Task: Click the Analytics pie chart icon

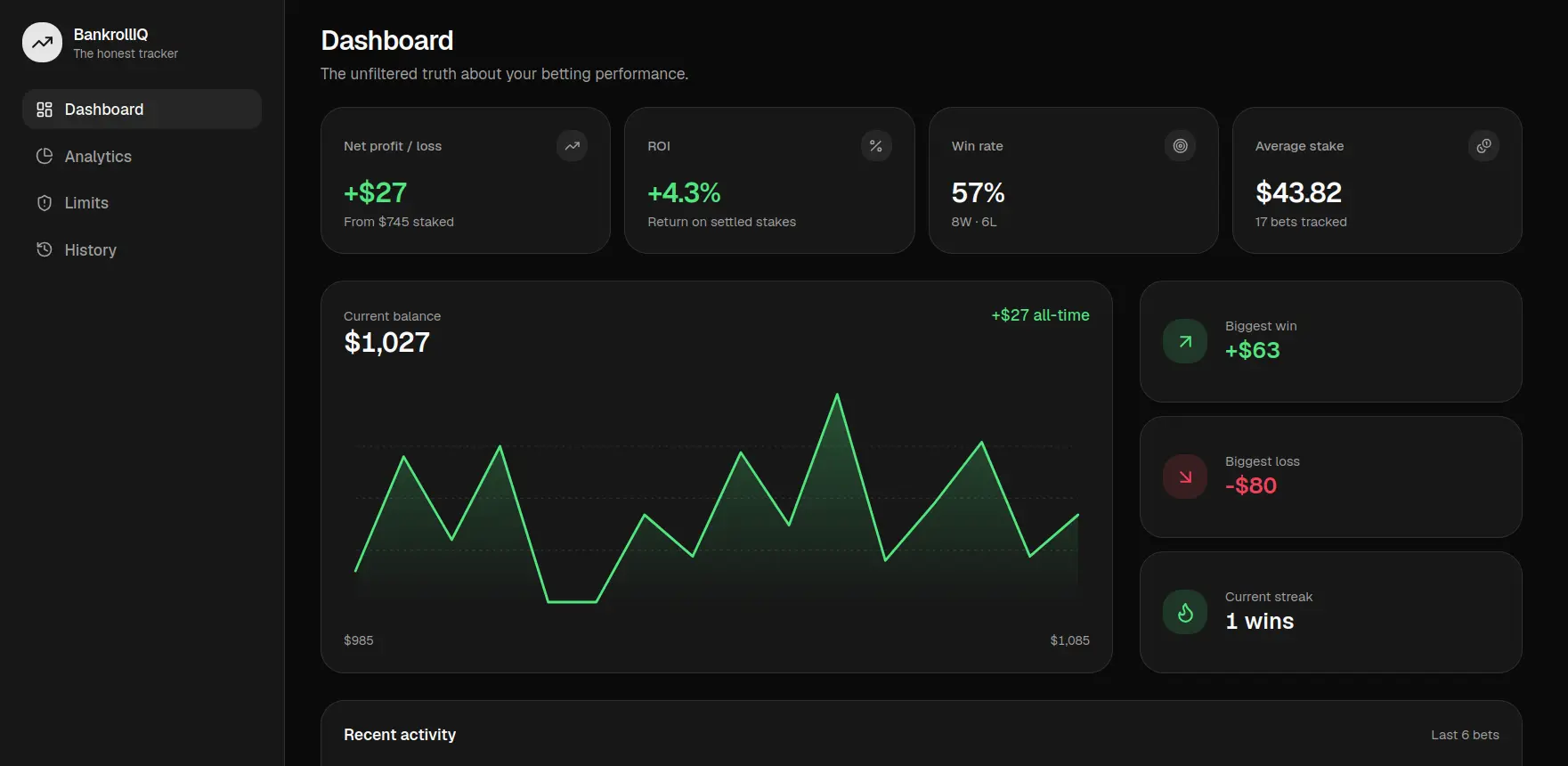Action: (x=45, y=156)
